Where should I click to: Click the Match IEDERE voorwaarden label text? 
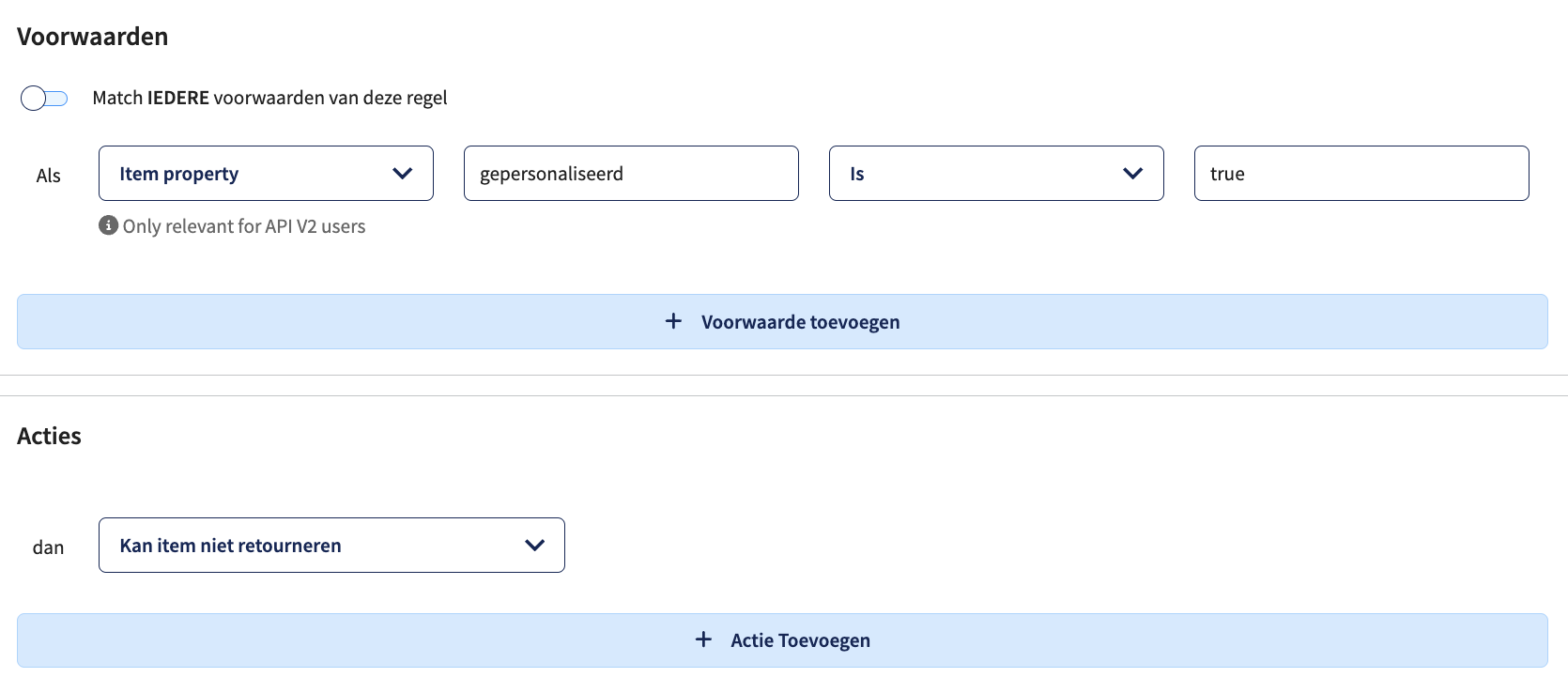click(269, 98)
